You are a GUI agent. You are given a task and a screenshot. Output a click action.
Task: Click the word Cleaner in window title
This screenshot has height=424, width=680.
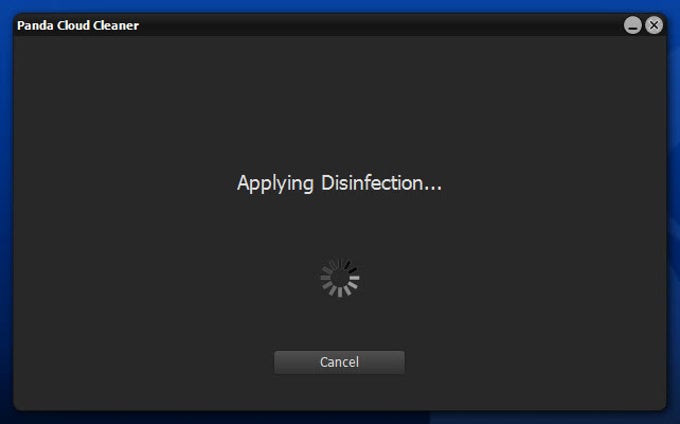point(116,26)
